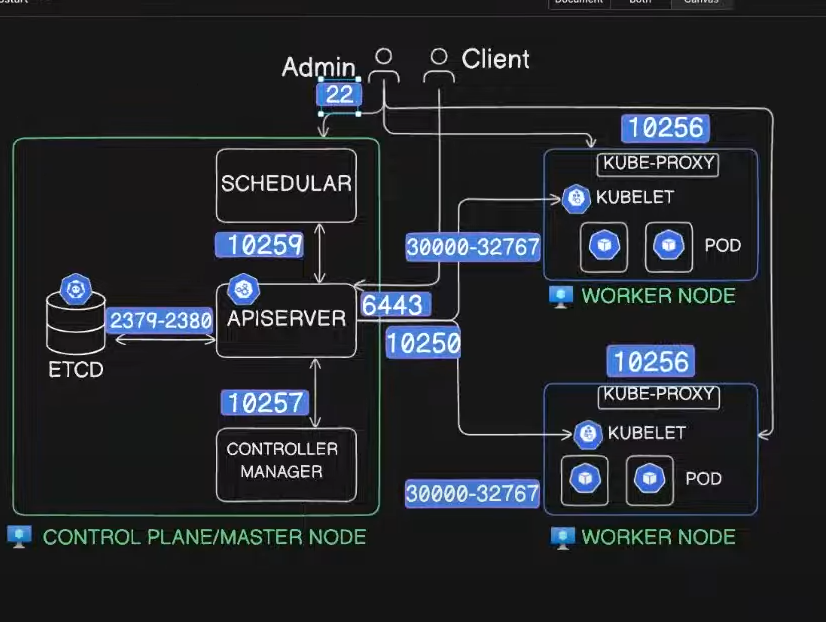The width and height of the screenshot is (826, 622).
Task: Select the SCHEDULAR box
Action: tap(286, 185)
